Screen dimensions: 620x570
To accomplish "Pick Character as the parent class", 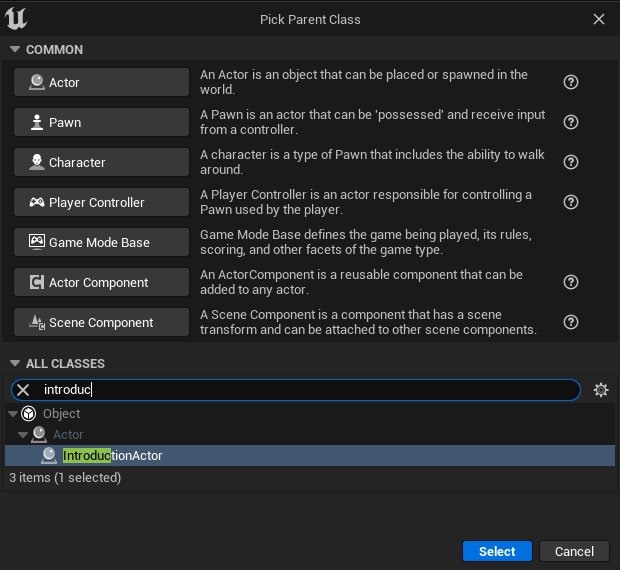I will click(101, 162).
